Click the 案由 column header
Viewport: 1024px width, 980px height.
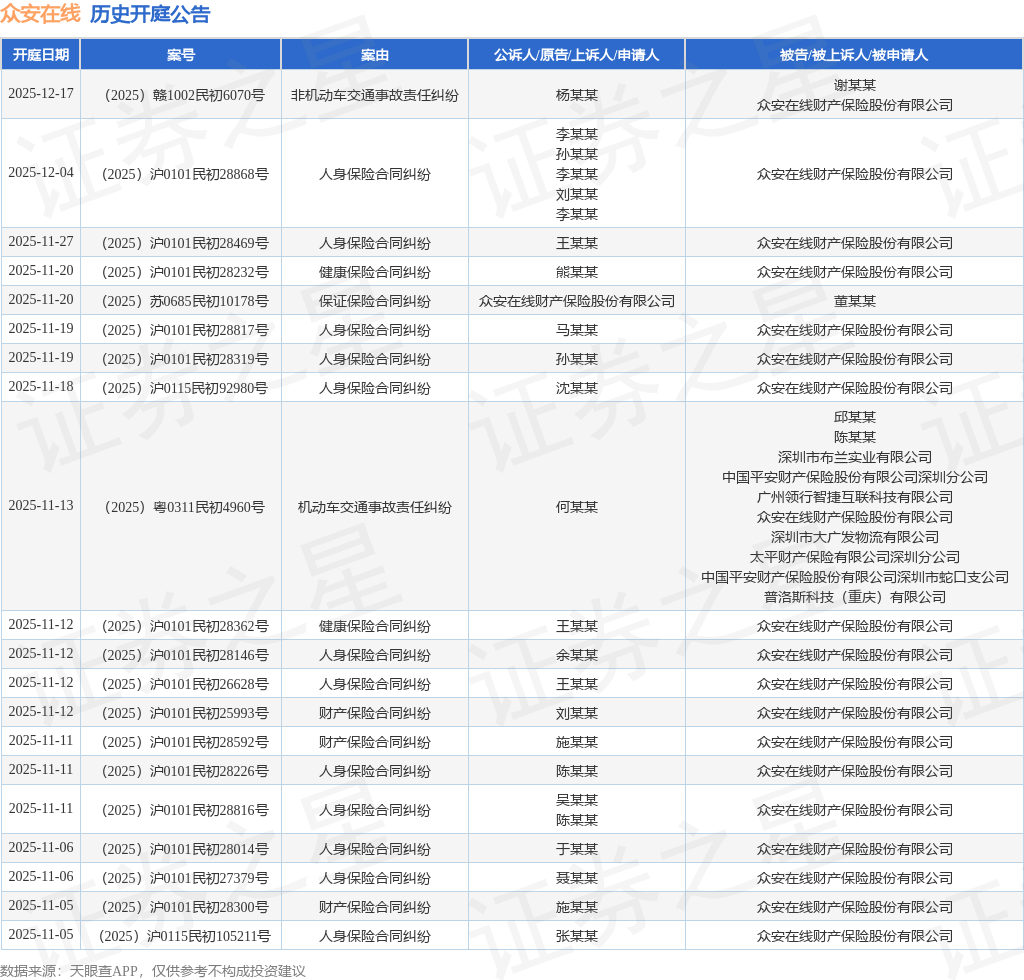point(375,55)
